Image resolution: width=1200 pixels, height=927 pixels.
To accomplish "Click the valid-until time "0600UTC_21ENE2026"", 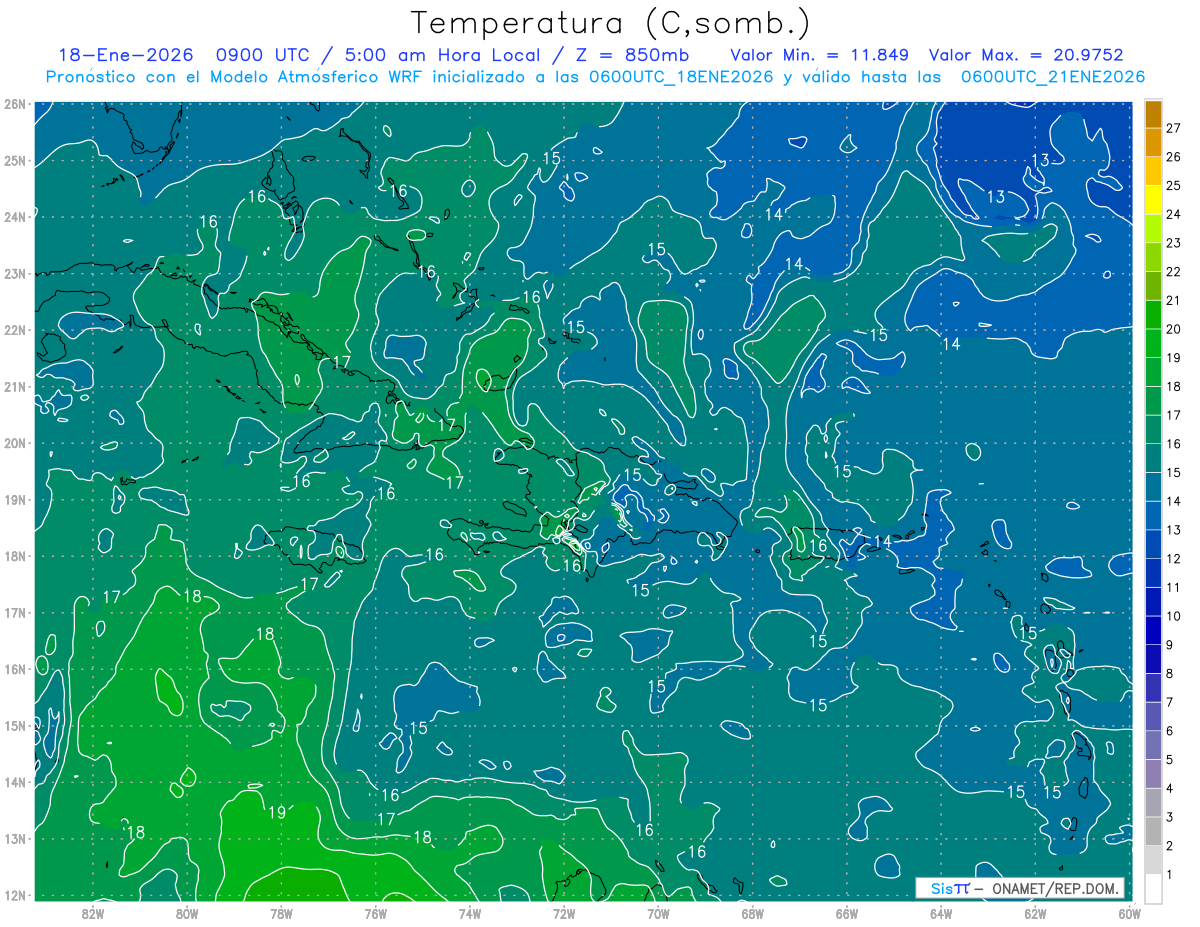I will point(1052,77).
